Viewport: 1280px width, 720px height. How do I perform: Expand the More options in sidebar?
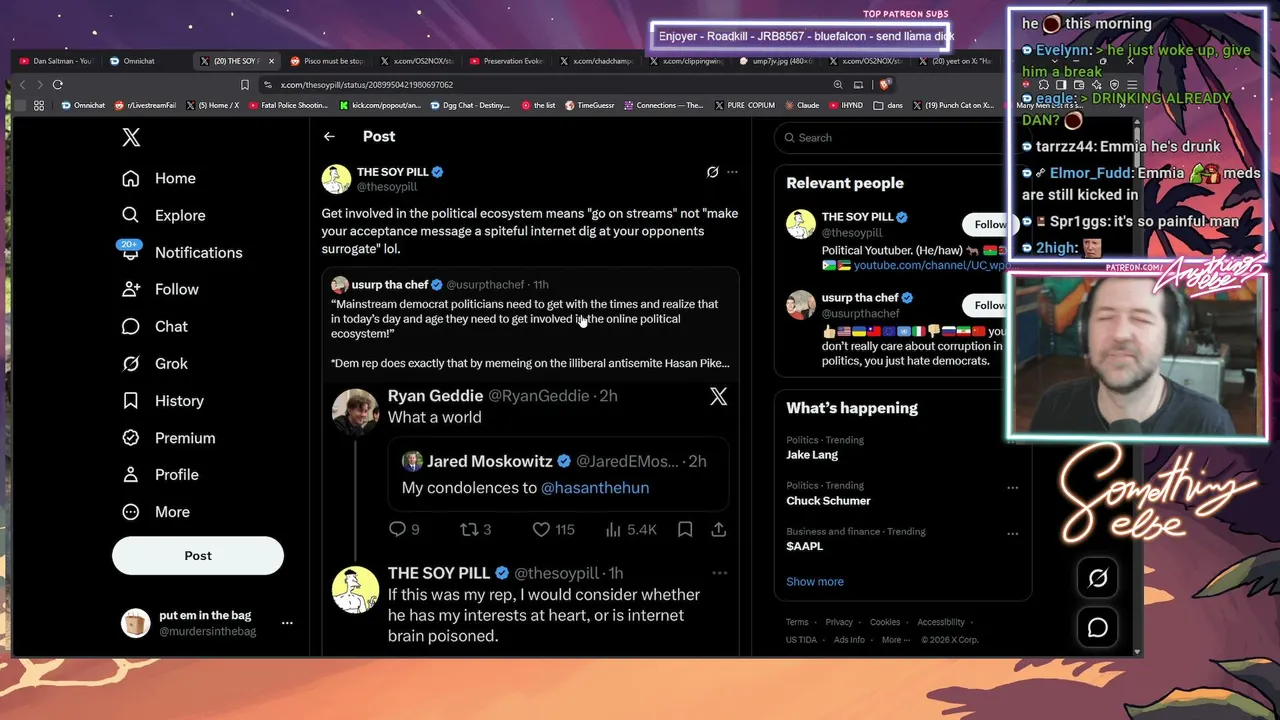(156, 511)
